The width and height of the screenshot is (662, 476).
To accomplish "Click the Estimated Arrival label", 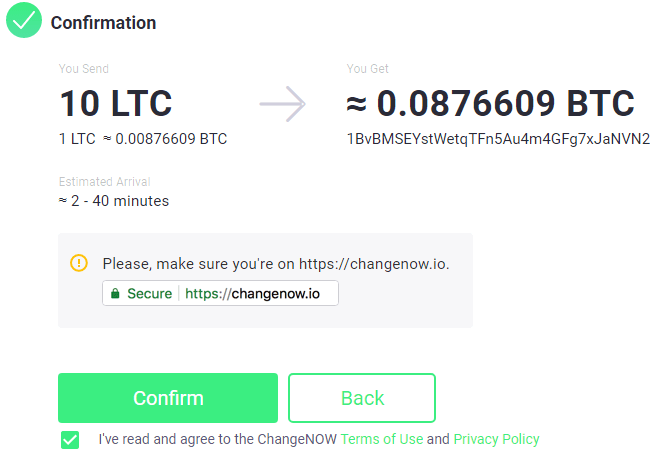I will [x=103, y=182].
